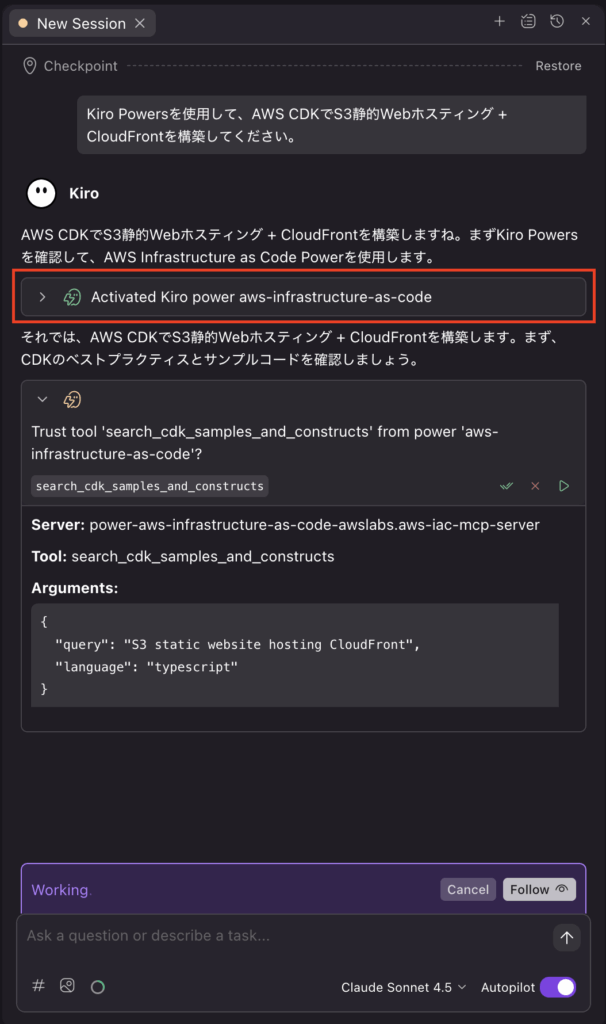
Task: Expand the Activated Kiro power row
Action: click(42, 297)
